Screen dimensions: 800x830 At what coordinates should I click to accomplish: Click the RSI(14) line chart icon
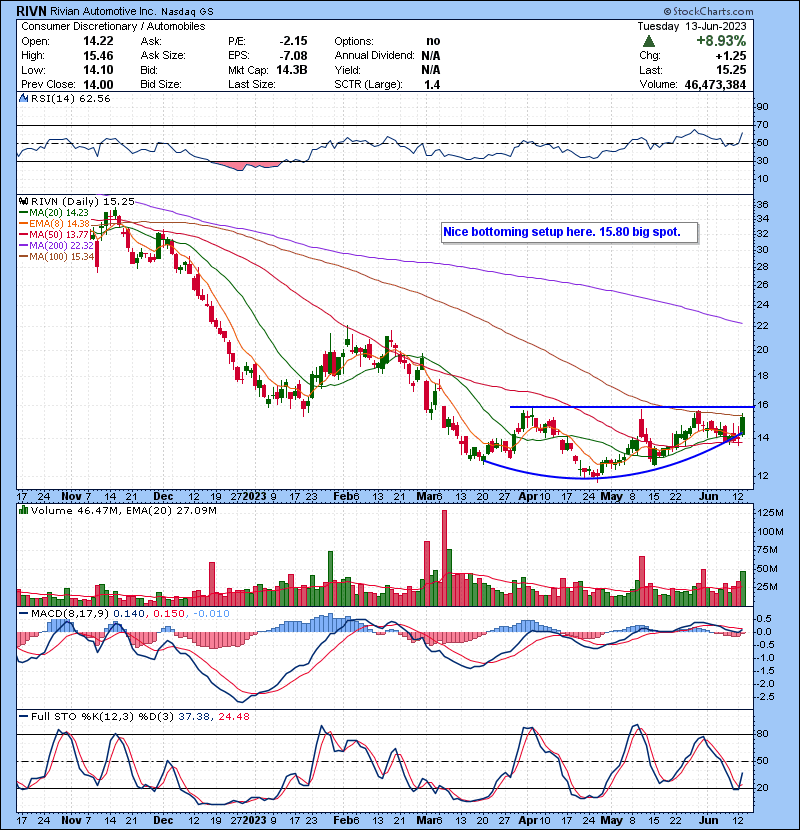(23, 98)
